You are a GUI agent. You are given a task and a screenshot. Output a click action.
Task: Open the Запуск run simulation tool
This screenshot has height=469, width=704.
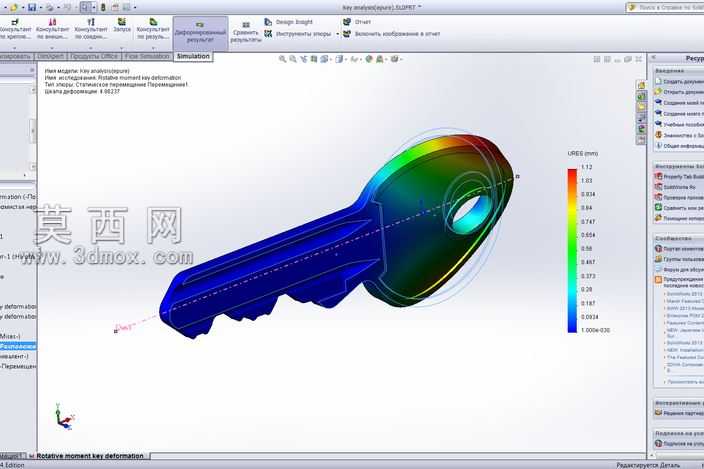[x=122, y=25]
